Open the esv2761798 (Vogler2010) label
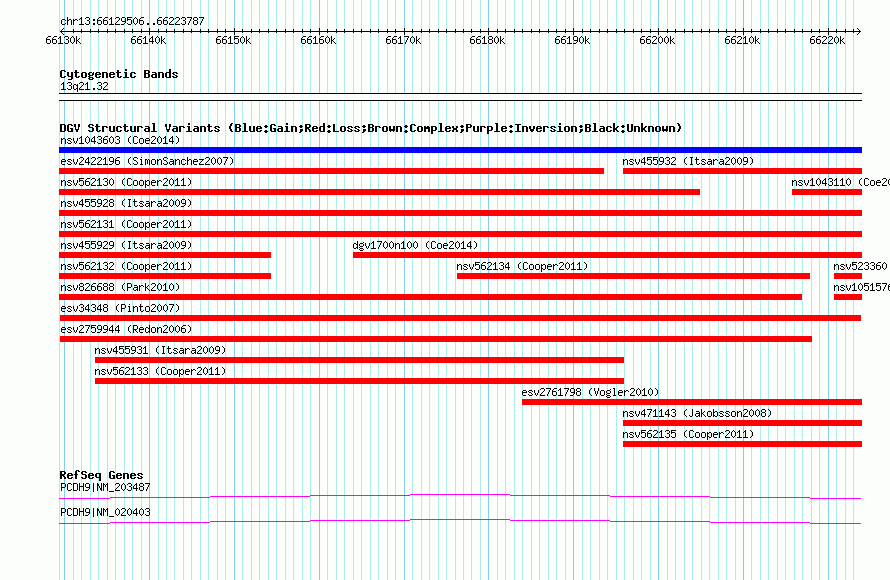This screenshot has width=890, height=580. [x=590, y=392]
